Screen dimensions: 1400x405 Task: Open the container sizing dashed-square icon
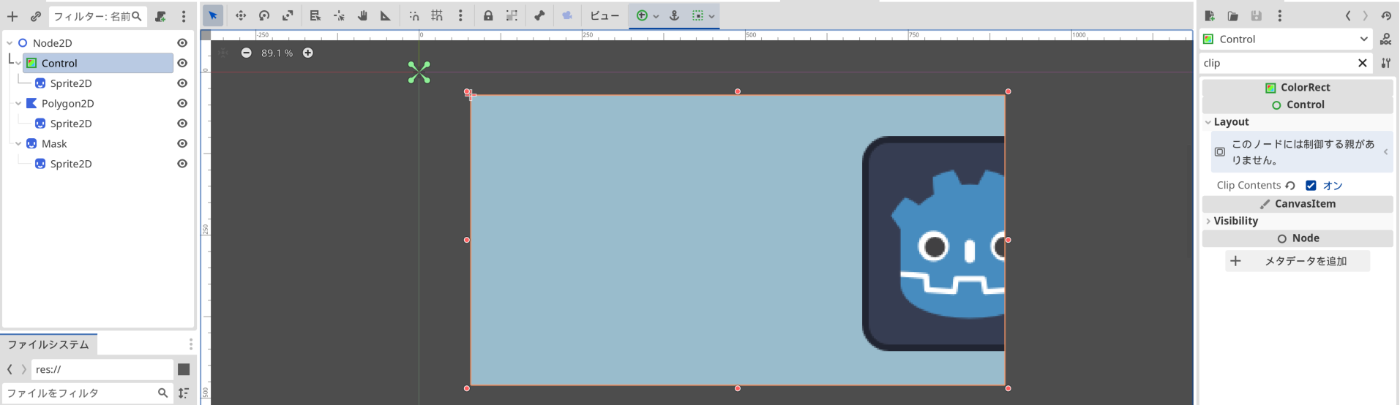[x=698, y=16]
